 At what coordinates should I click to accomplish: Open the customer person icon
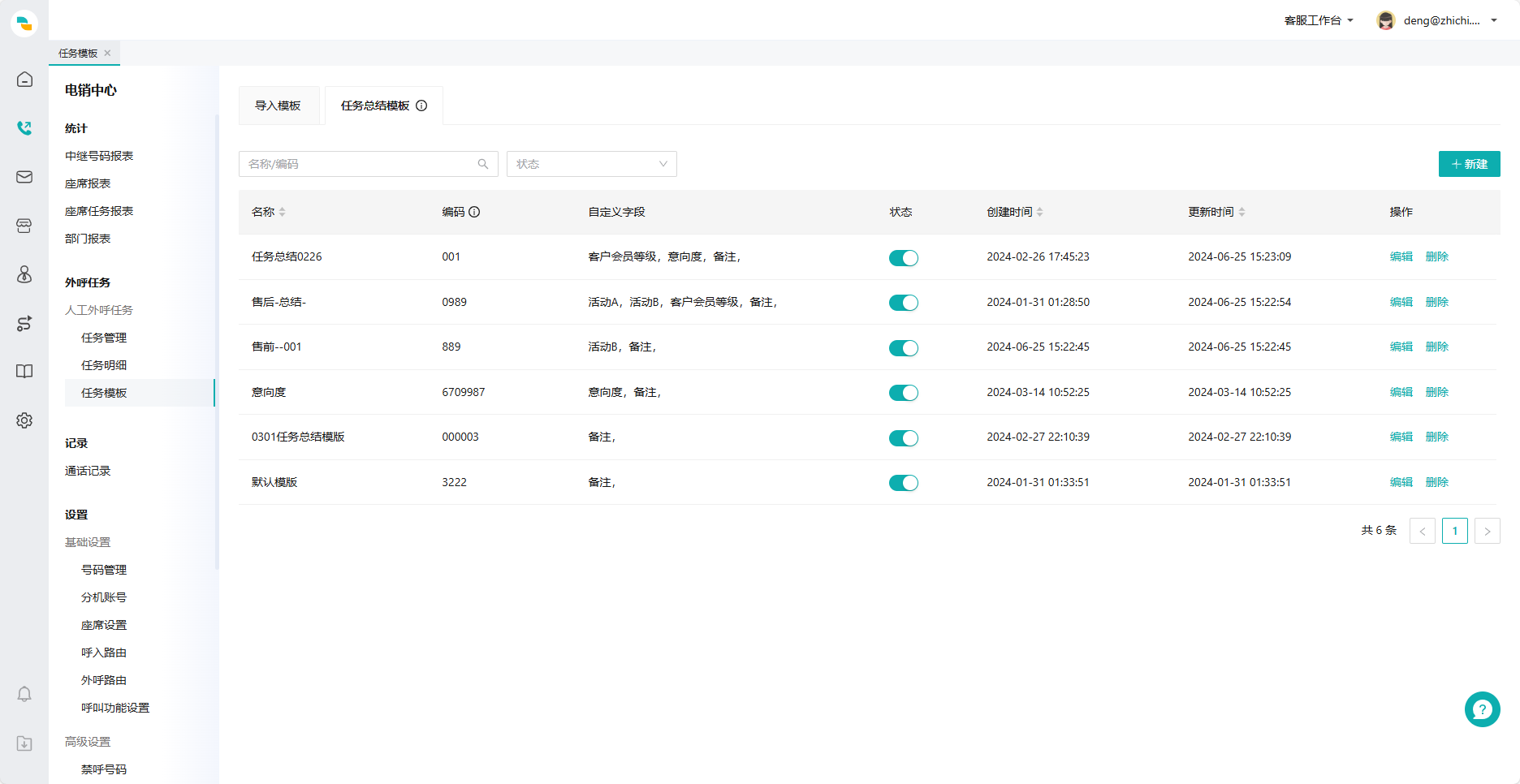pyautogui.click(x=24, y=274)
